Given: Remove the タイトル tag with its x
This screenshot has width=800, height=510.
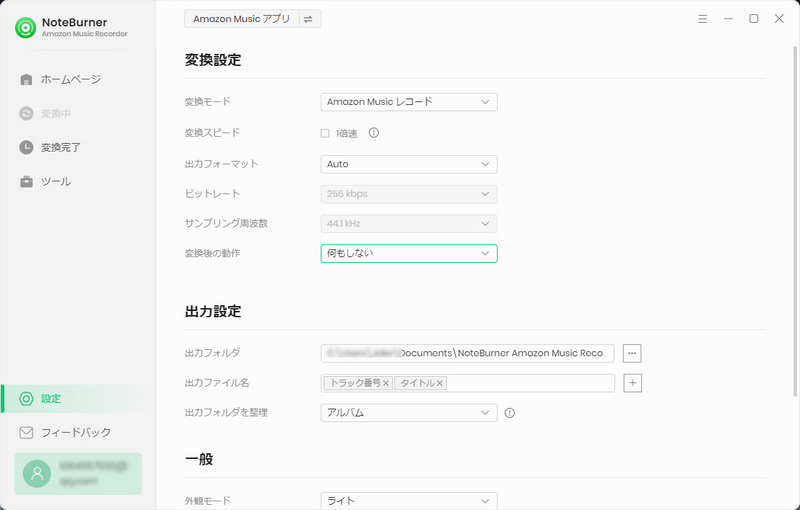Looking at the screenshot, I should (439, 383).
